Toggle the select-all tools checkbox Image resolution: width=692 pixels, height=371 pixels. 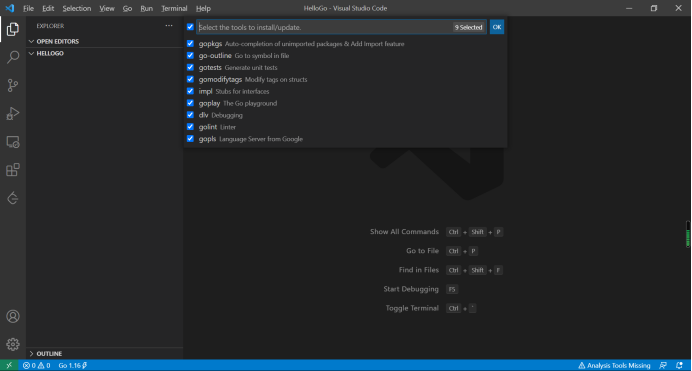(190, 27)
